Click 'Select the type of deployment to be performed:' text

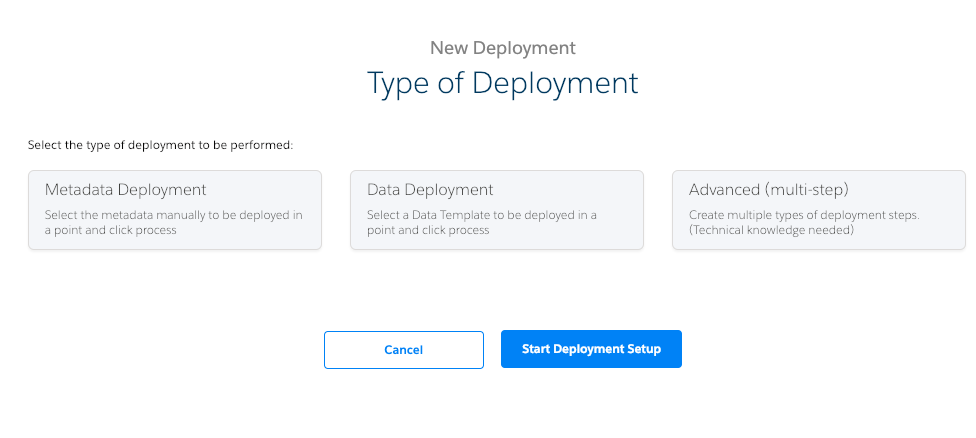point(161,145)
